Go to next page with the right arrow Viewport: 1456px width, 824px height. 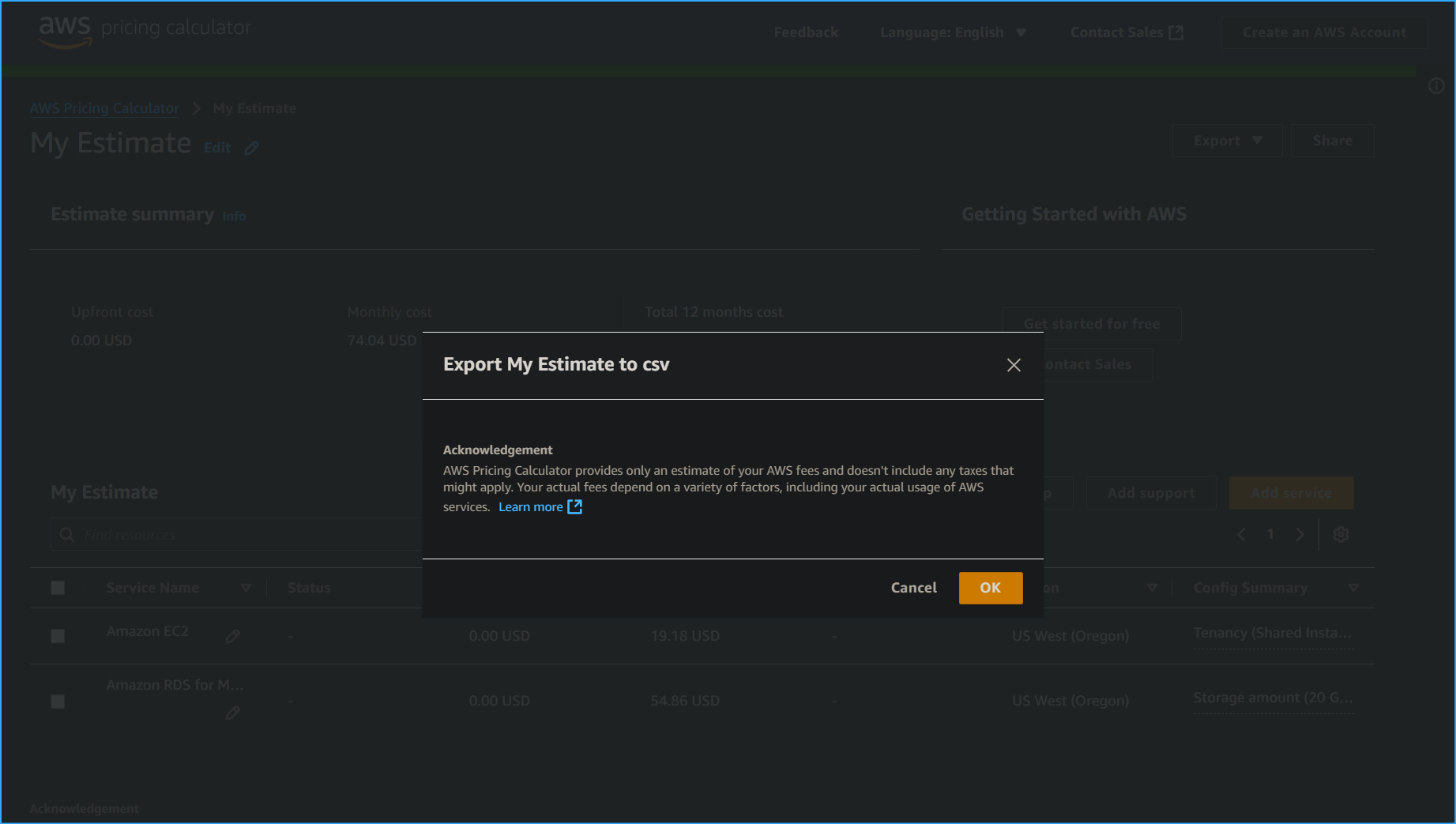coord(1300,534)
